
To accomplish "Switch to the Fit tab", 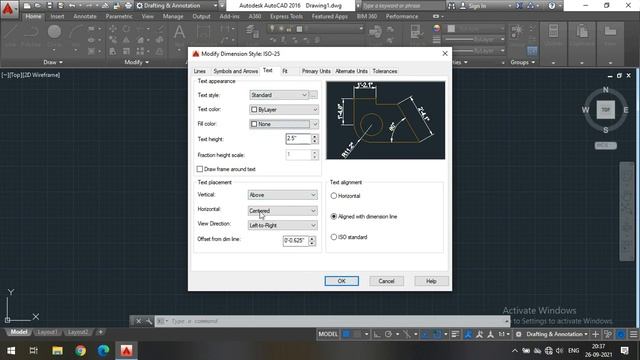I will (285, 71).
